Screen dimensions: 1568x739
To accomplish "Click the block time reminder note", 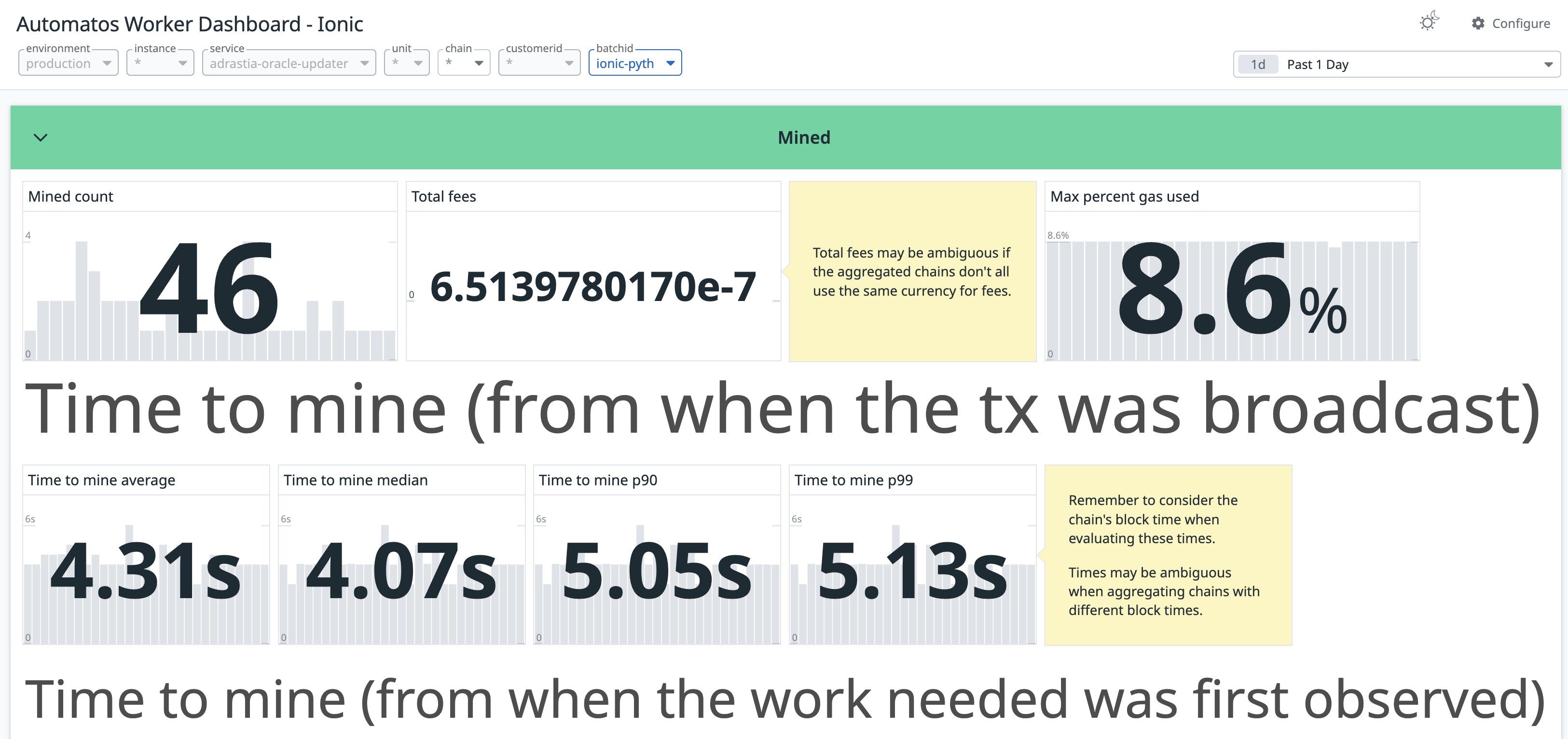I will pyautogui.click(x=1168, y=555).
